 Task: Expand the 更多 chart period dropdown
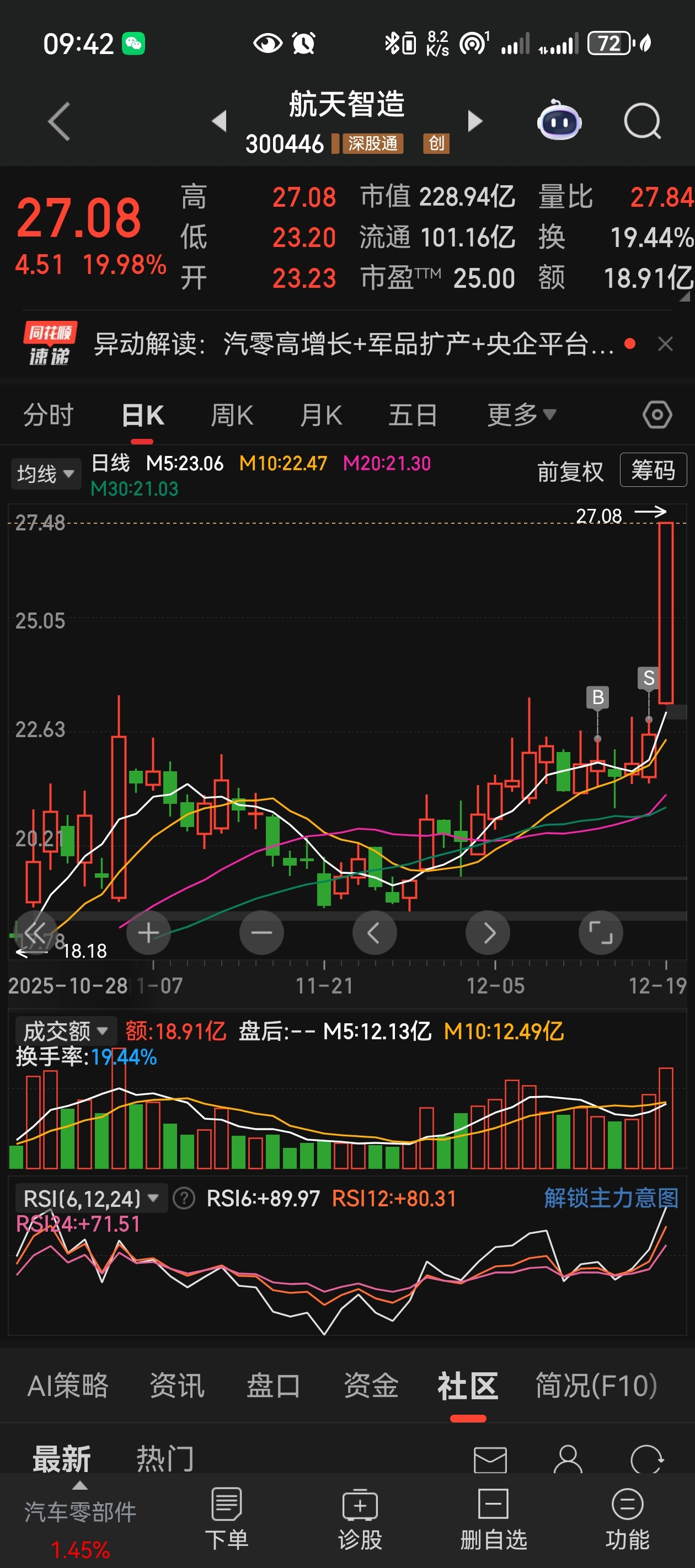[521, 415]
